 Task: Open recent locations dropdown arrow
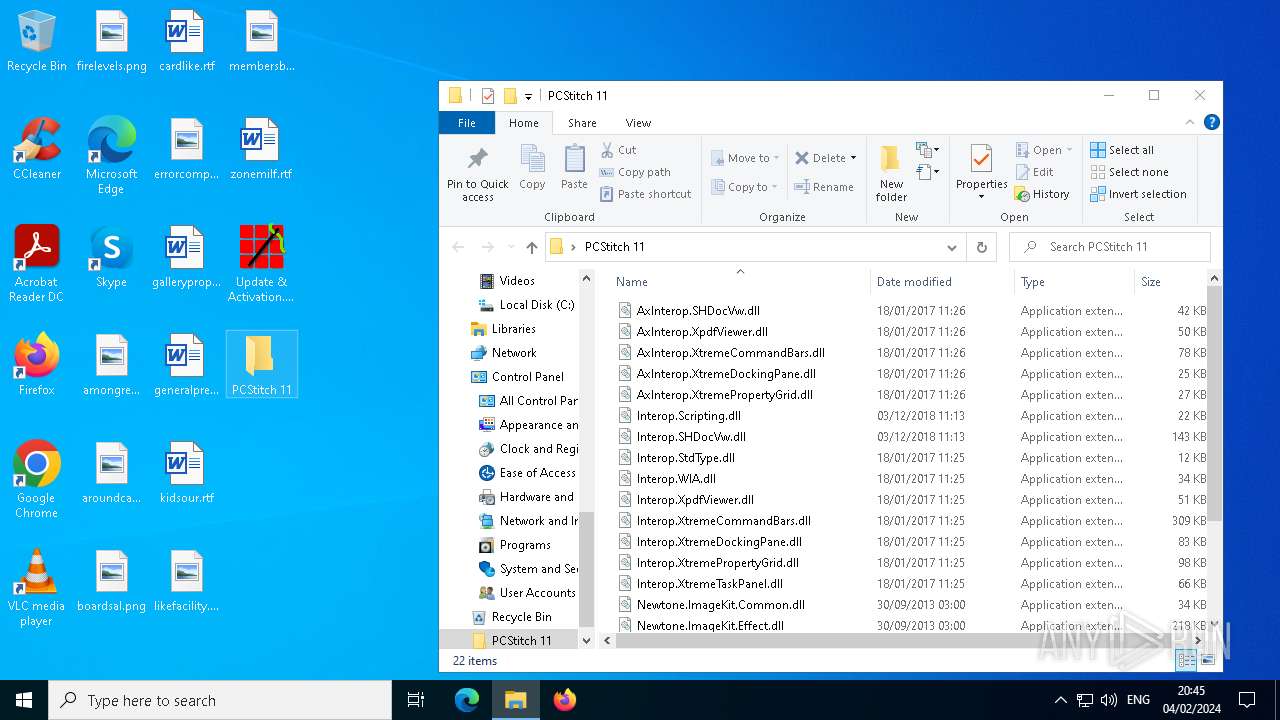[x=511, y=247]
